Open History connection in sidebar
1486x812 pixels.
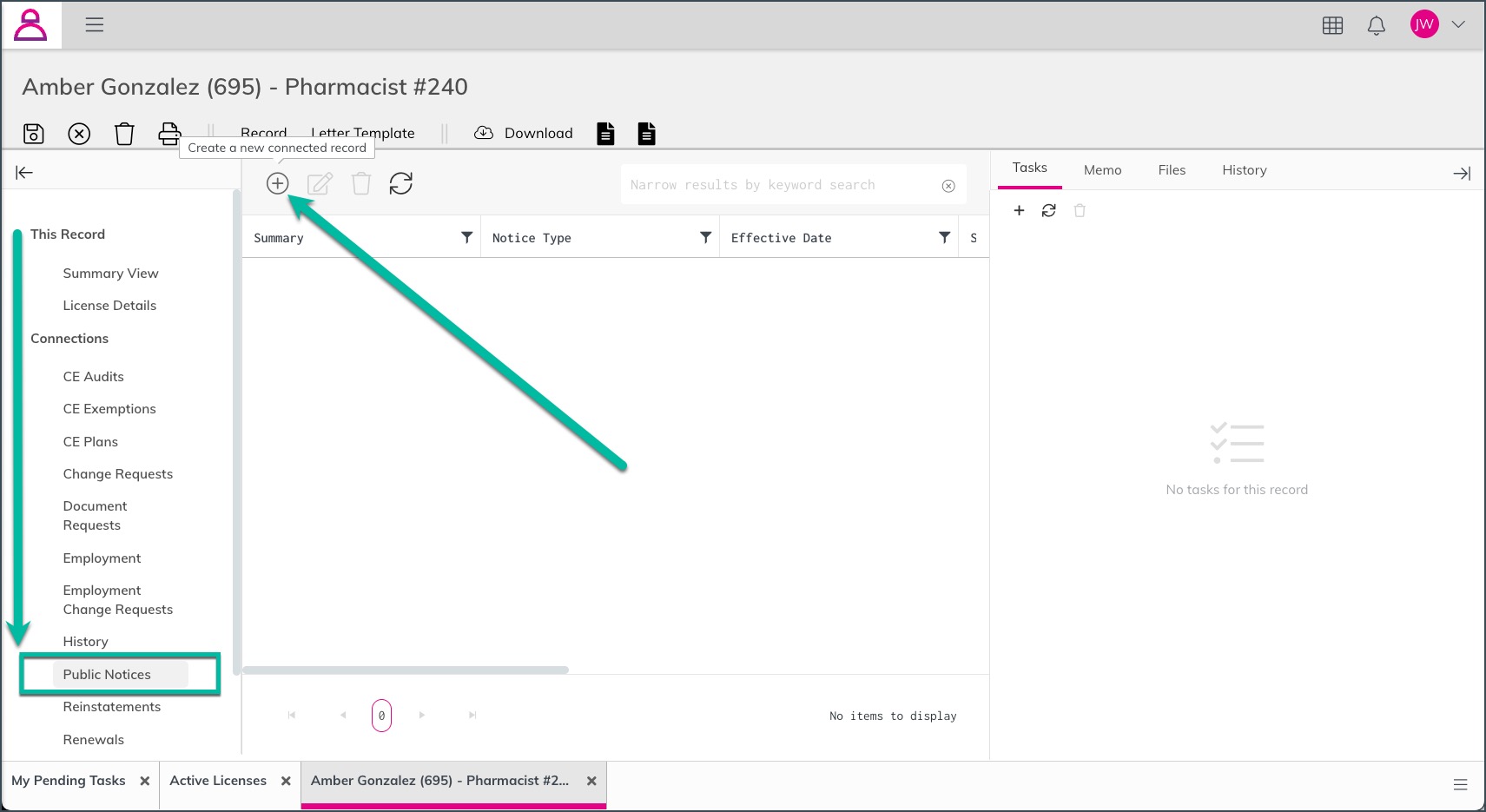[x=85, y=642]
